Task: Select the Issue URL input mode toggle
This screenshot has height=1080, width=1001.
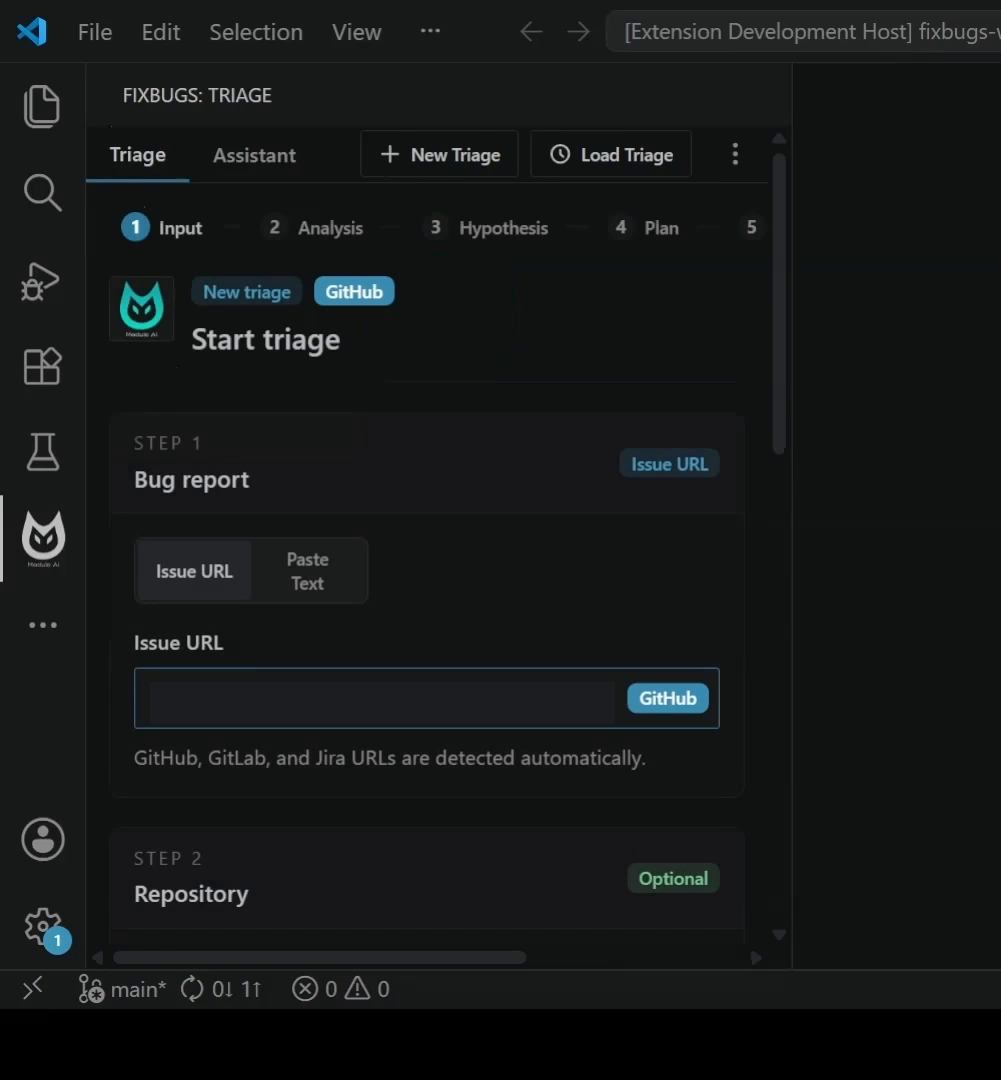Action: [194, 571]
